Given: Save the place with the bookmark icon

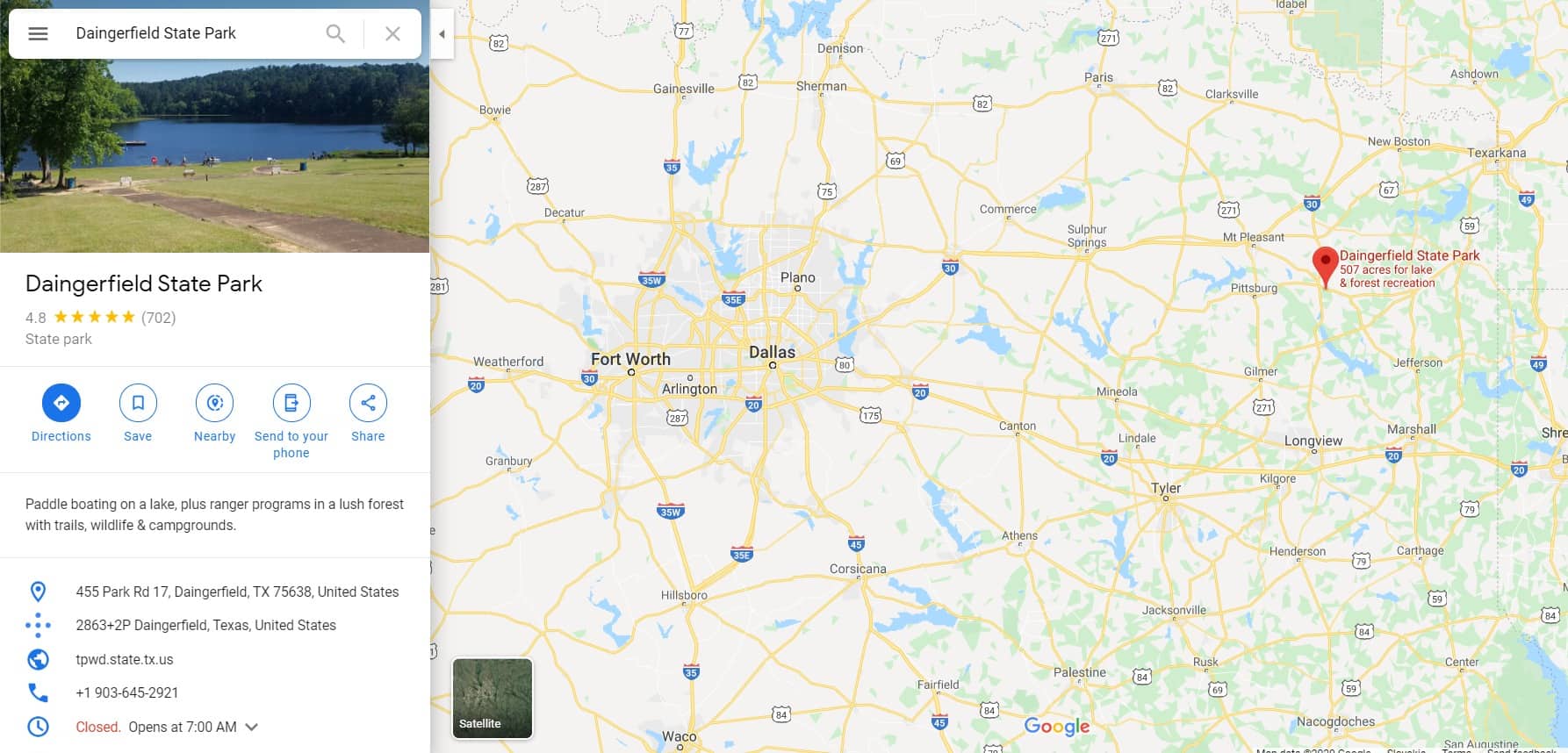Looking at the screenshot, I should (x=138, y=403).
